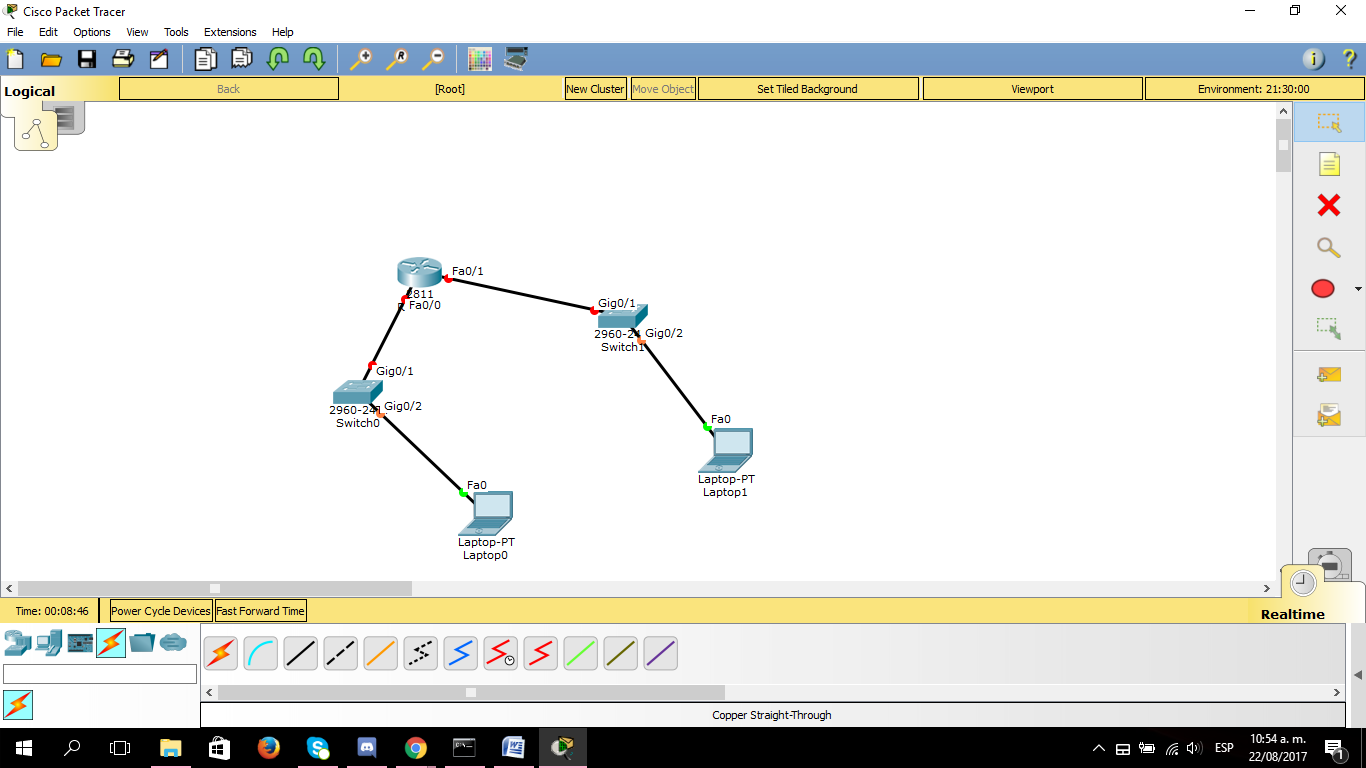The width and height of the screenshot is (1366, 768).
Task: Choose the Copper Cross-Over dashed cable
Action: (x=340, y=653)
